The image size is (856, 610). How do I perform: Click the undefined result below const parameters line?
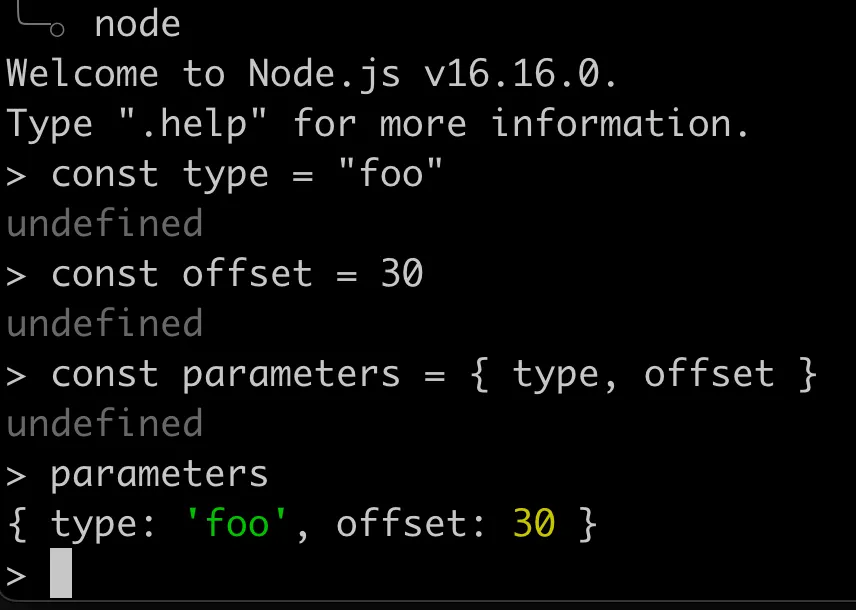tap(105, 424)
